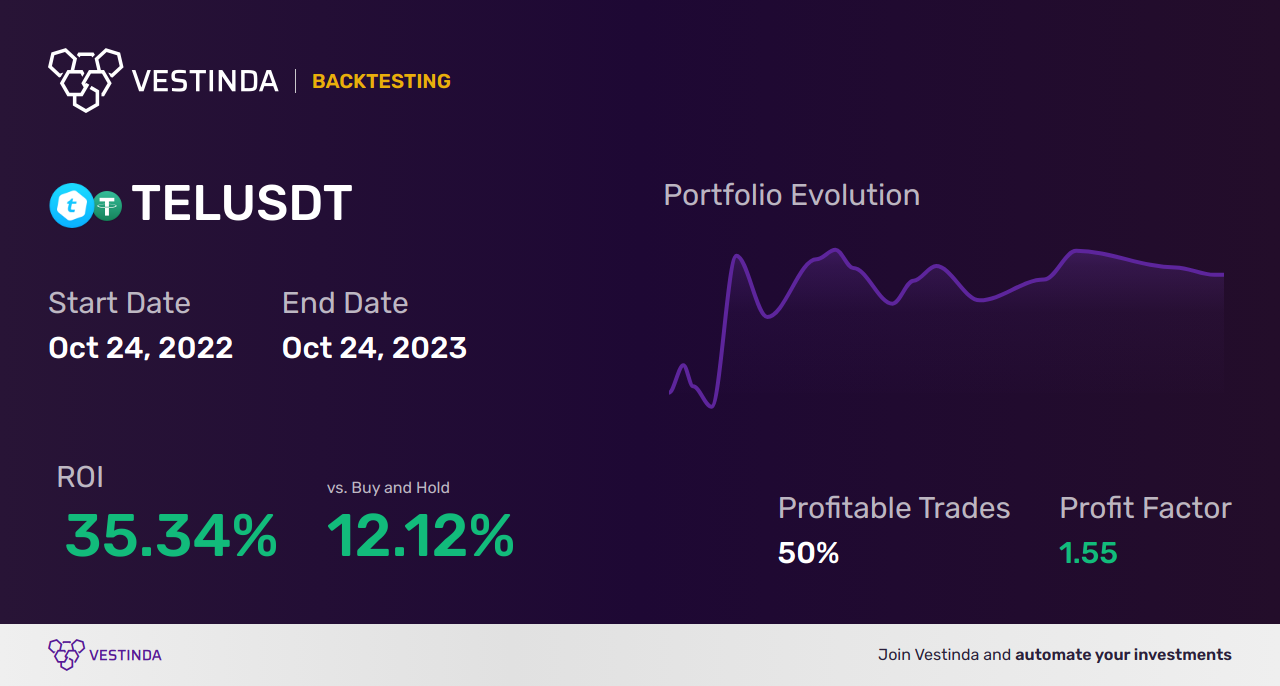Click the vs. Buy and Hold 12.12% value

420,536
